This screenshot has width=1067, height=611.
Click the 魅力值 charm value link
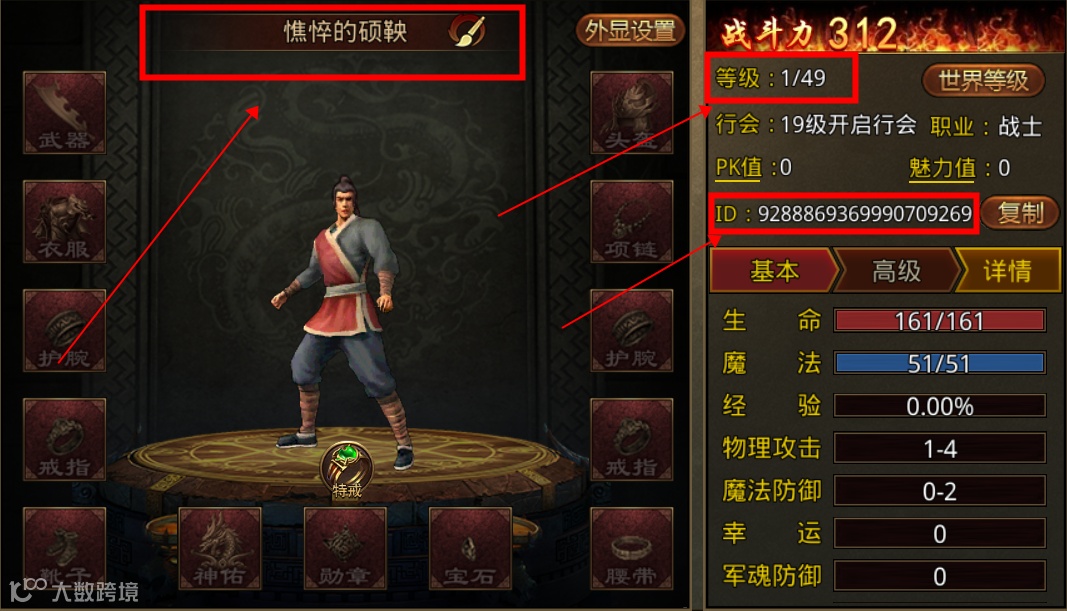(x=942, y=168)
